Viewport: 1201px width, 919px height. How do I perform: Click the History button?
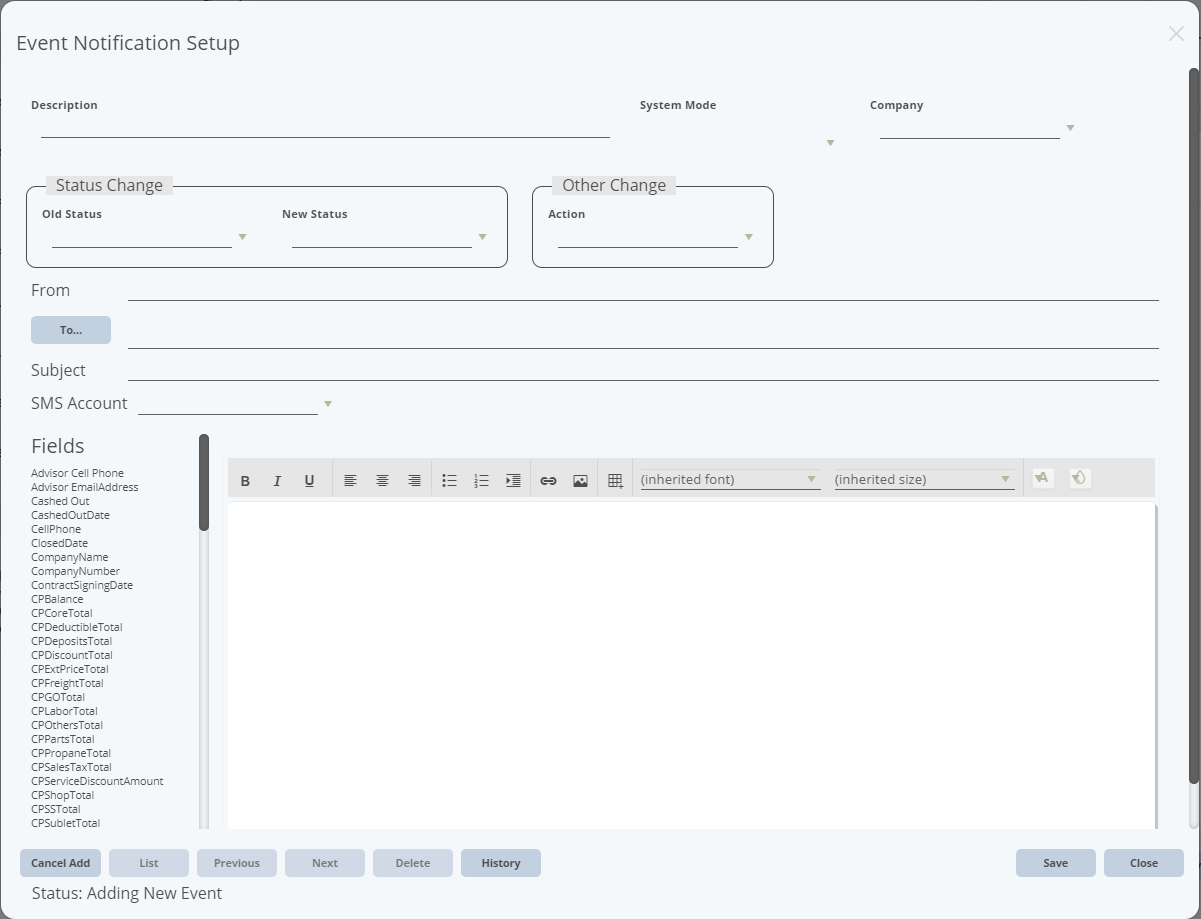[501, 863]
